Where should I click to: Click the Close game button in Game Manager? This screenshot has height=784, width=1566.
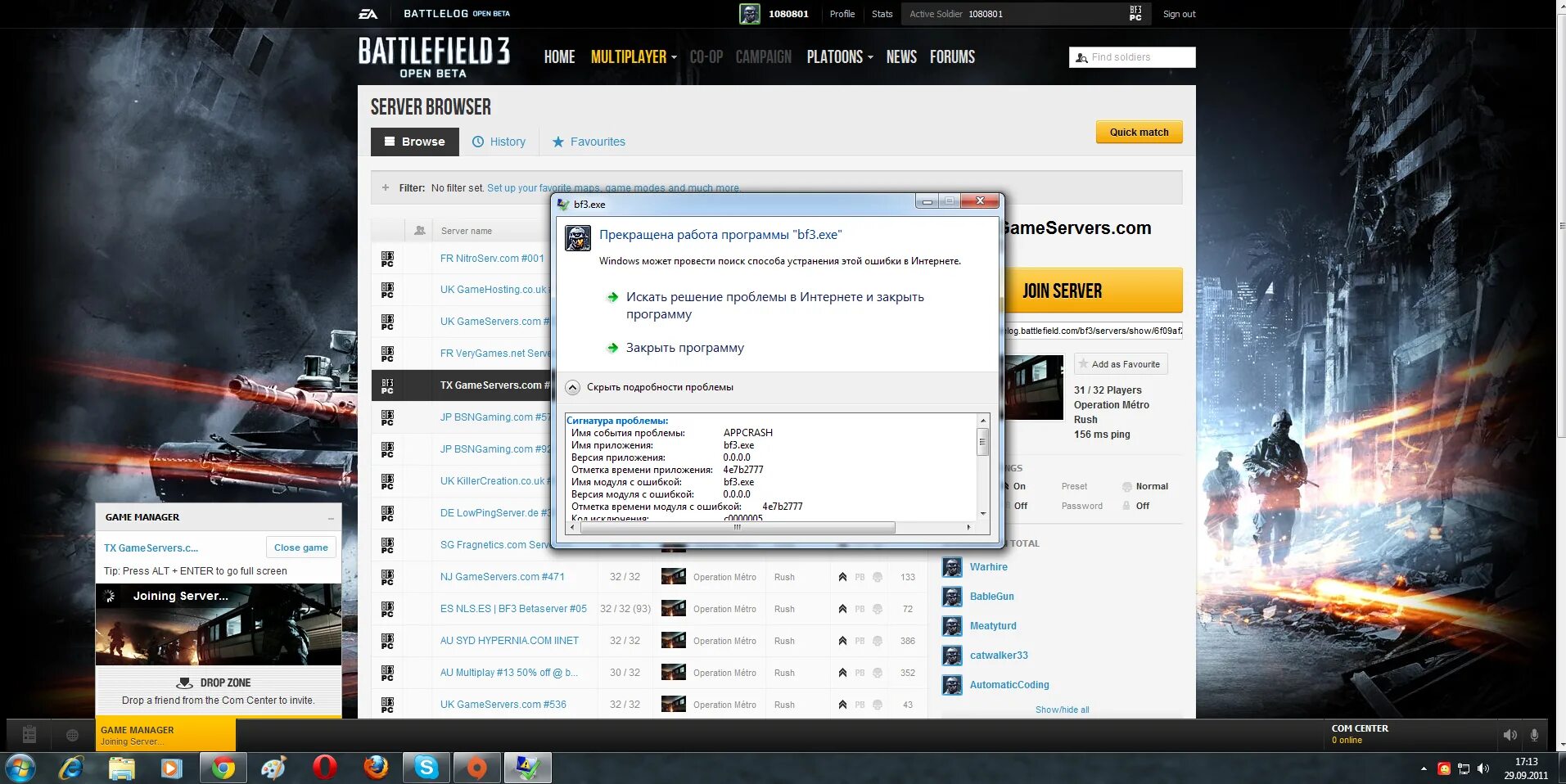coord(301,547)
